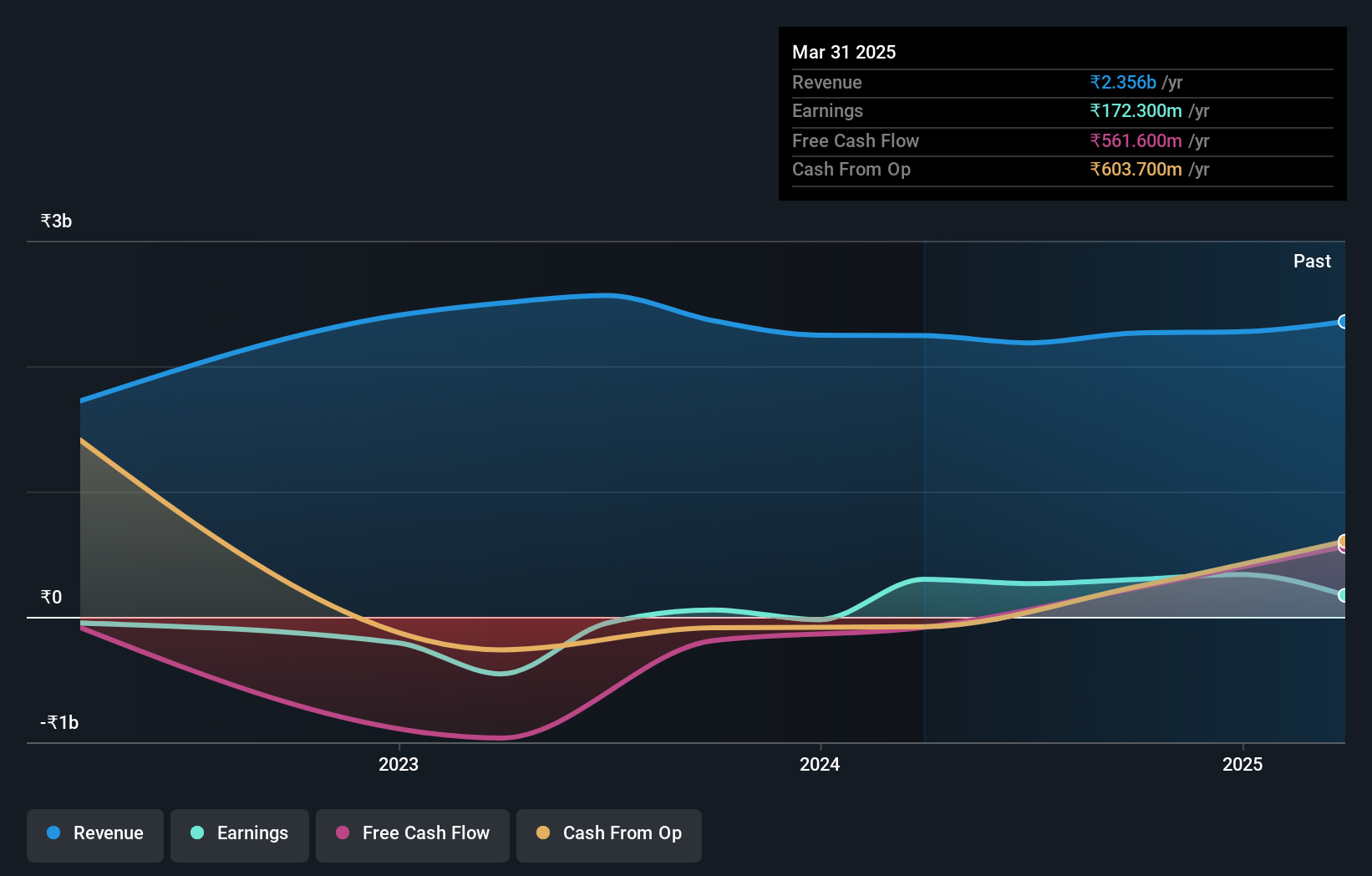Click the Revenue row label in tooltip

(x=827, y=83)
